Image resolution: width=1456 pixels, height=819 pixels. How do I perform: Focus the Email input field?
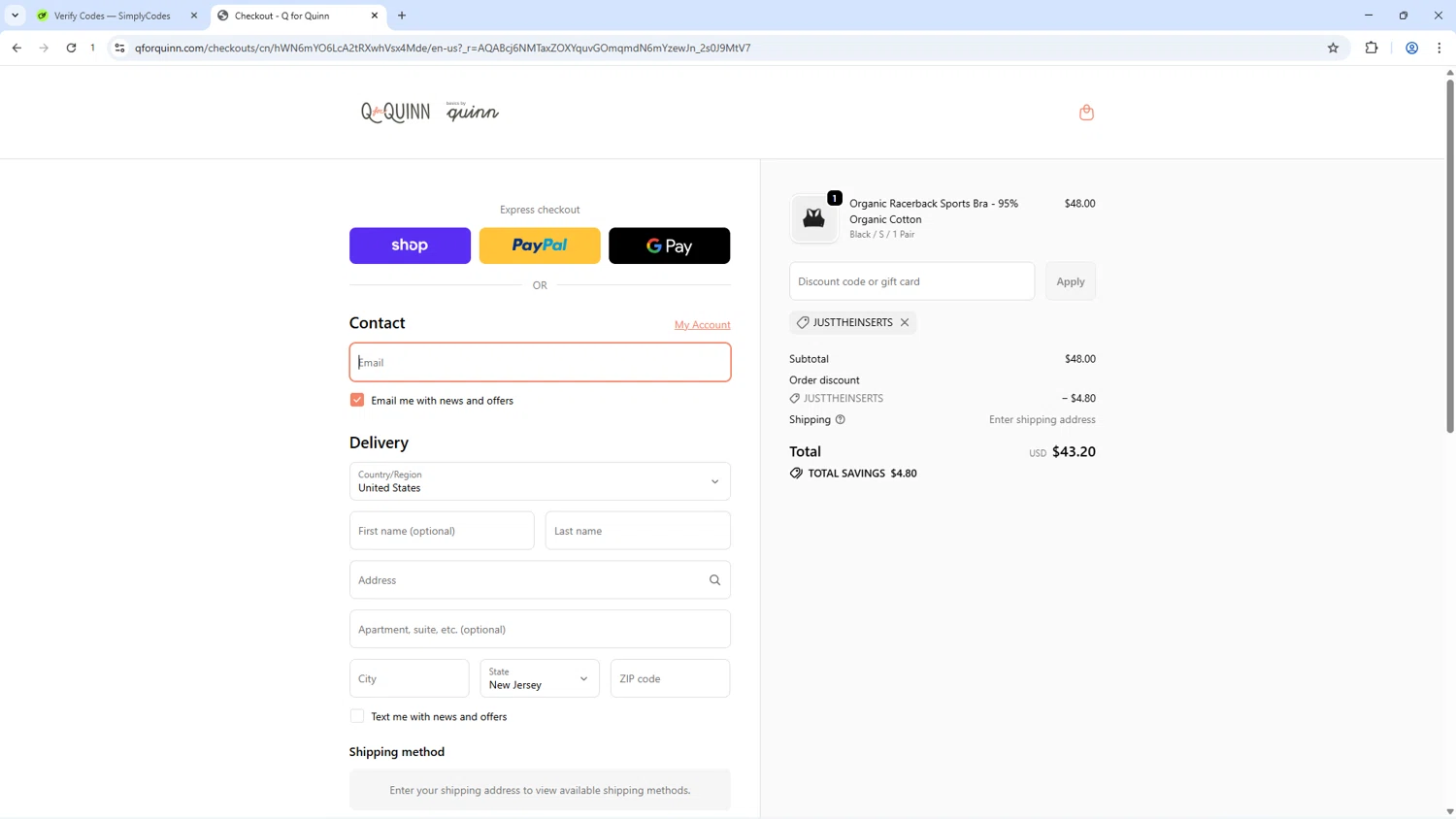tap(540, 362)
